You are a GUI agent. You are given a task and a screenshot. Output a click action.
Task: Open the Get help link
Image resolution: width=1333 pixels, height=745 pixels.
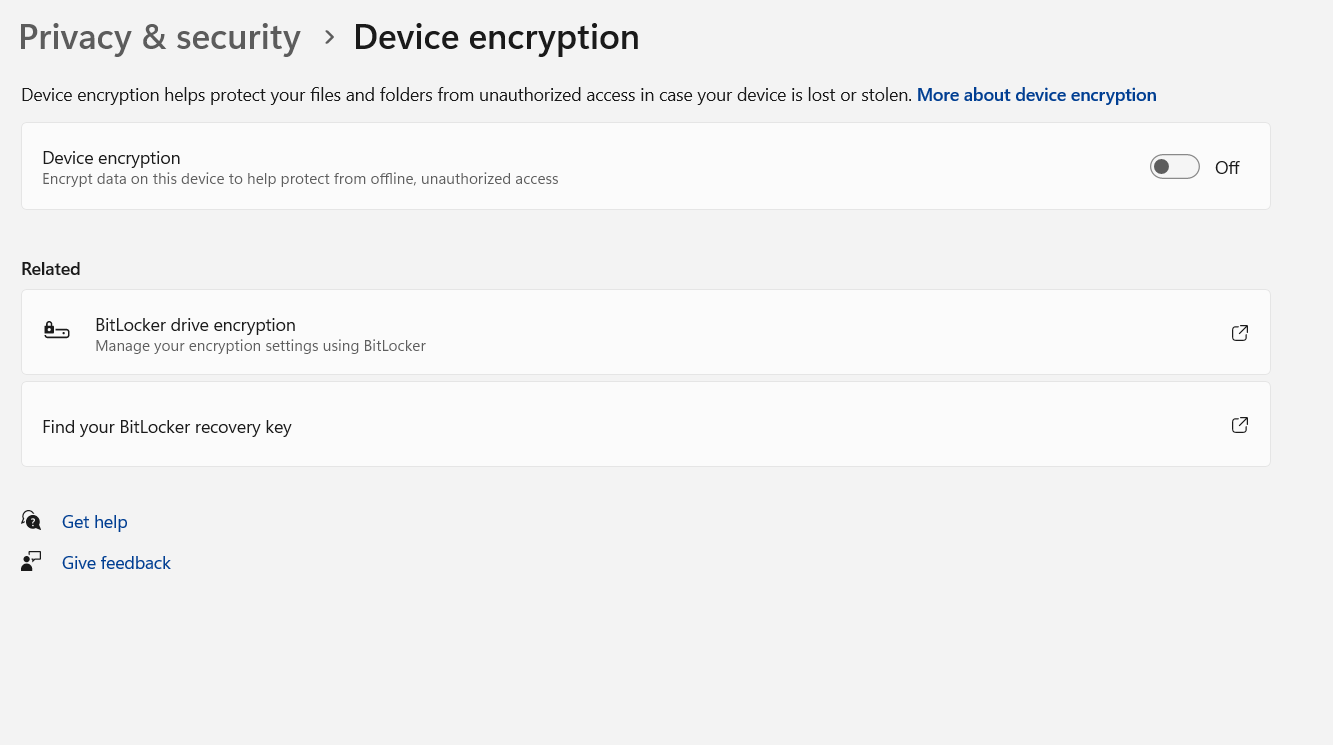94,521
